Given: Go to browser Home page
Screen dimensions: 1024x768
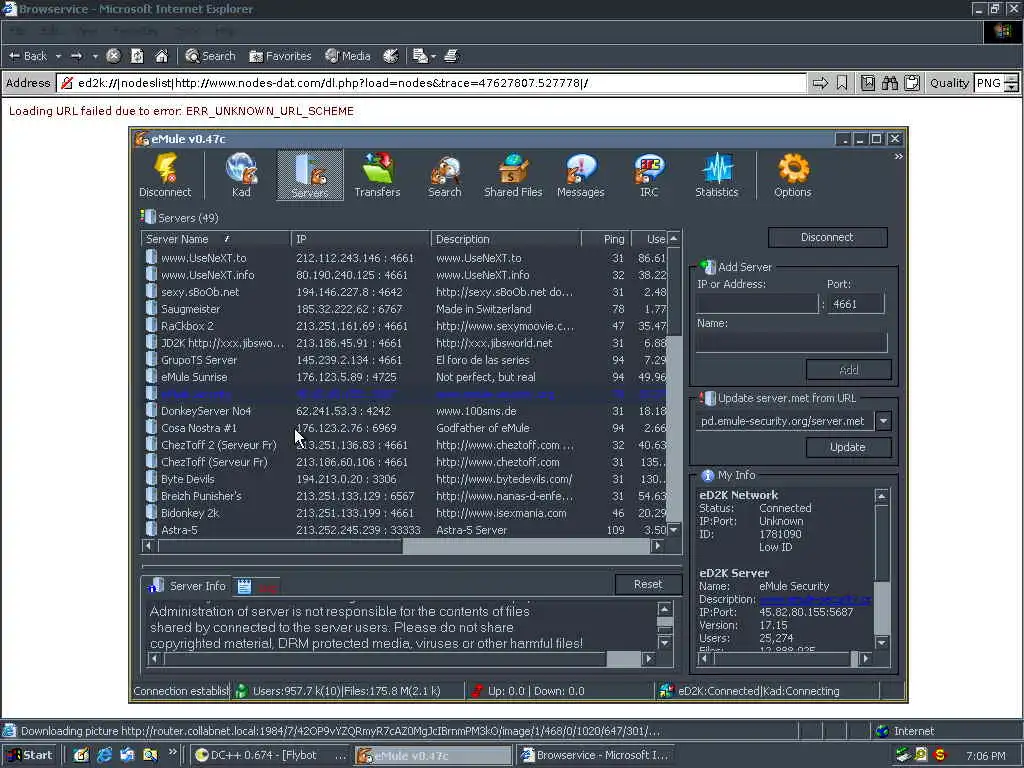Looking at the screenshot, I should click(161, 56).
